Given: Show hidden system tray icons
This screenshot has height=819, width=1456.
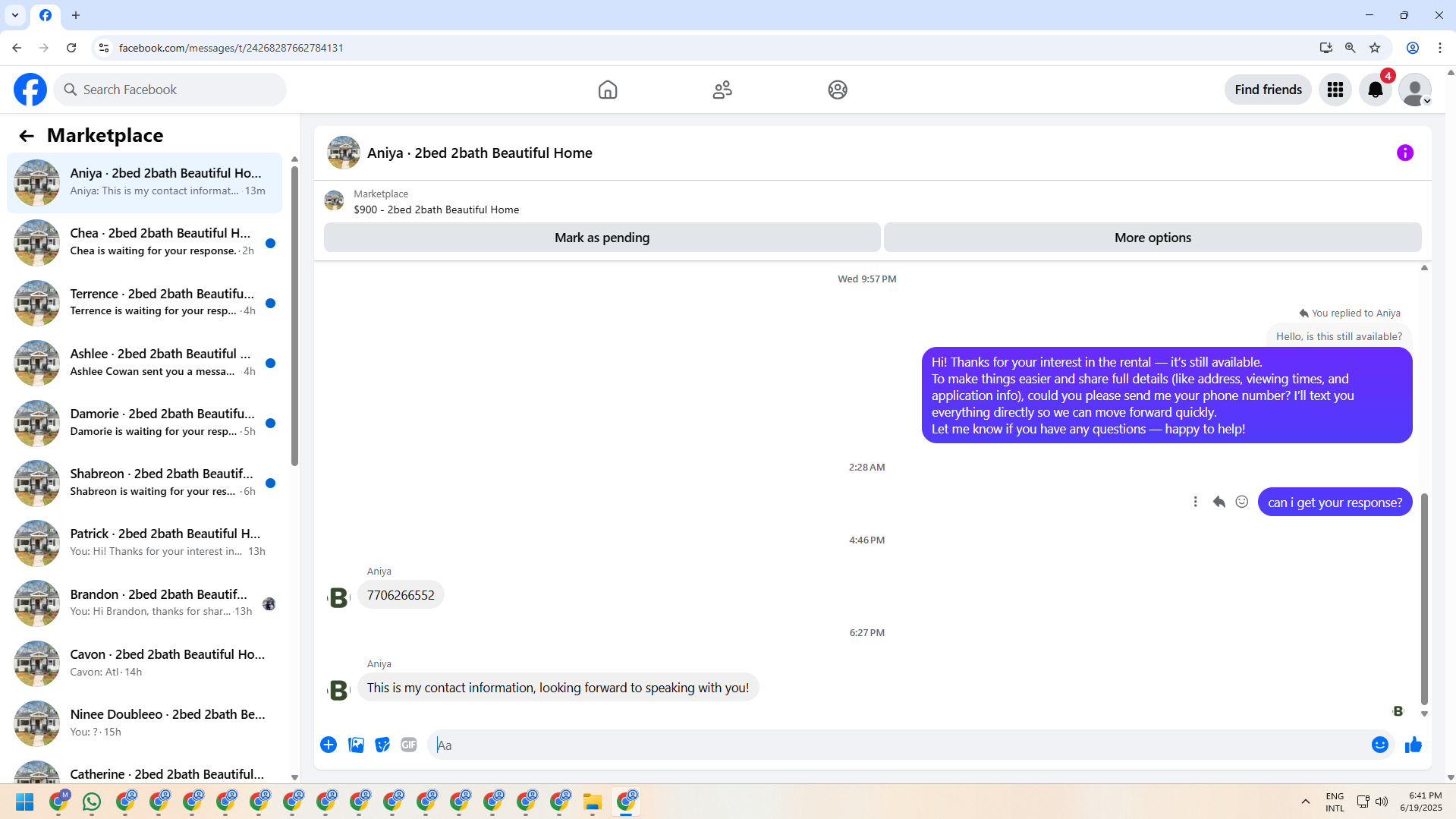Looking at the screenshot, I should pyautogui.click(x=1306, y=802).
